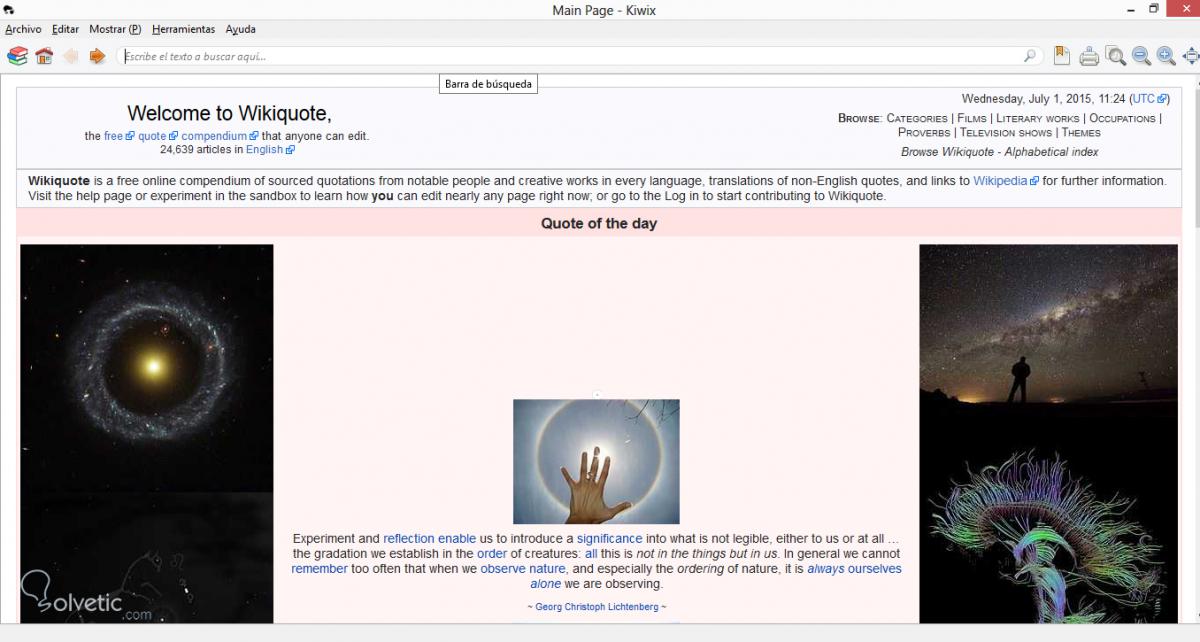The width and height of the screenshot is (1200, 642).
Task: Click the Kiwix app icon in title bar
Action: 9,10
